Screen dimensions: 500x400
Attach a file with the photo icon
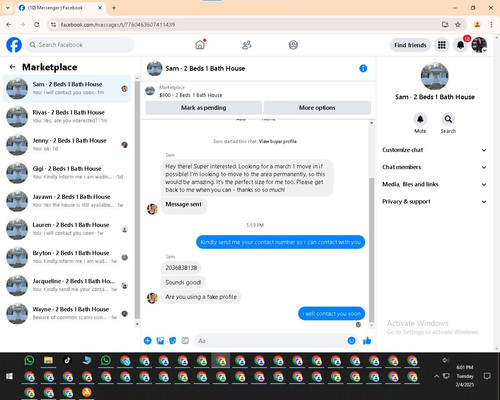(x=160, y=341)
